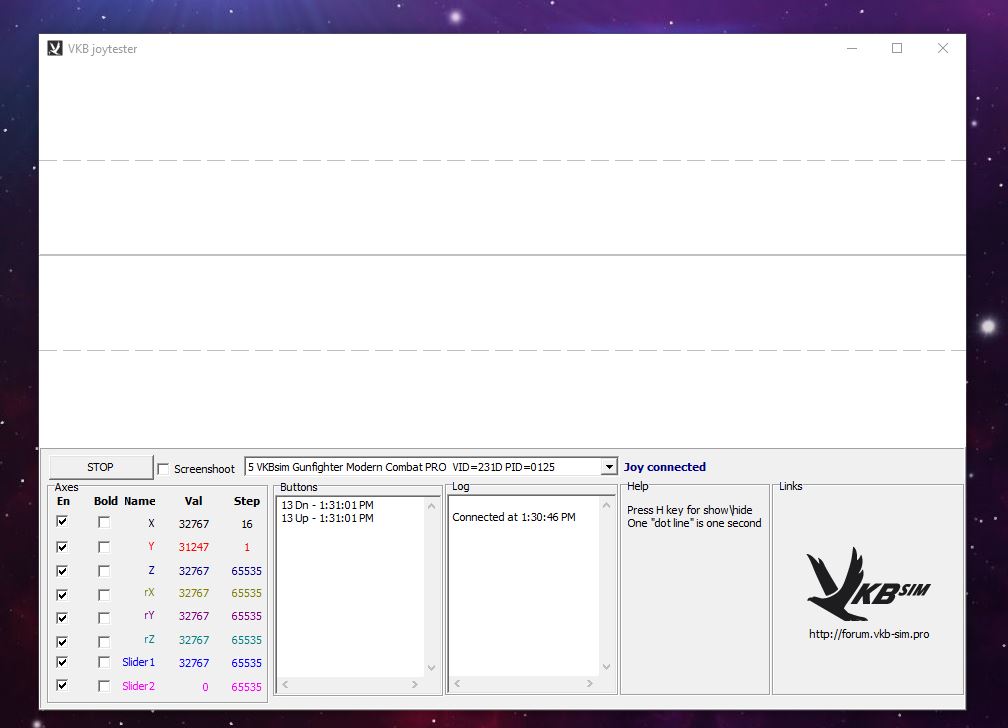This screenshot has width=1008, height=728.
Task: Select the '13 Dn - 1:31:01 PM' entry
Action: pyautogui.click(x=327, y=505)
